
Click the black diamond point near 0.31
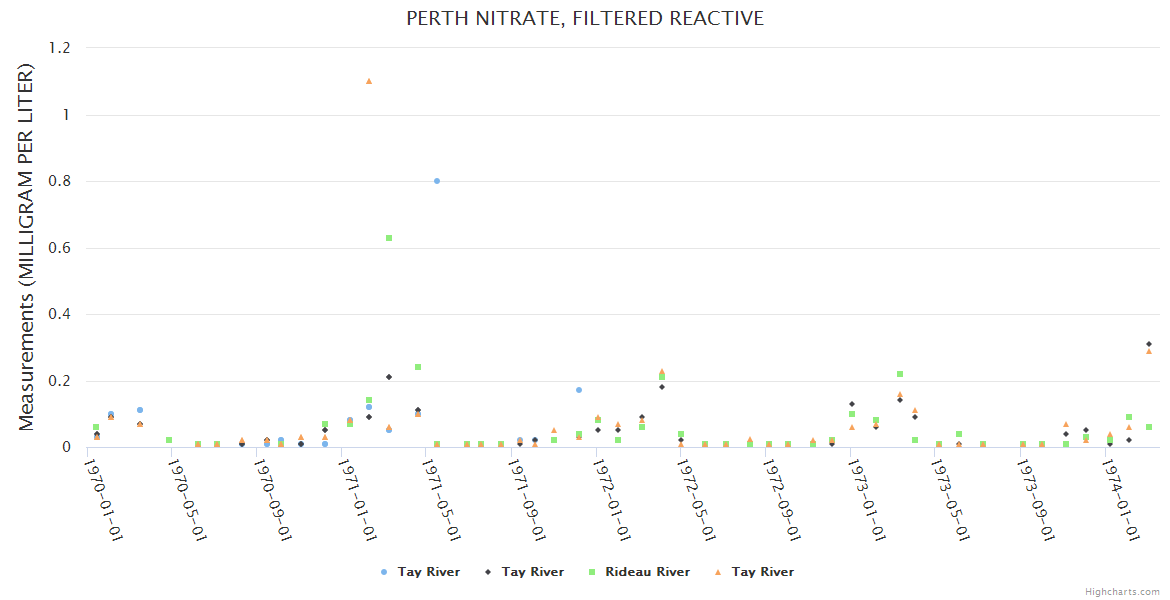pyautogui.click(x=1149, y=344)
